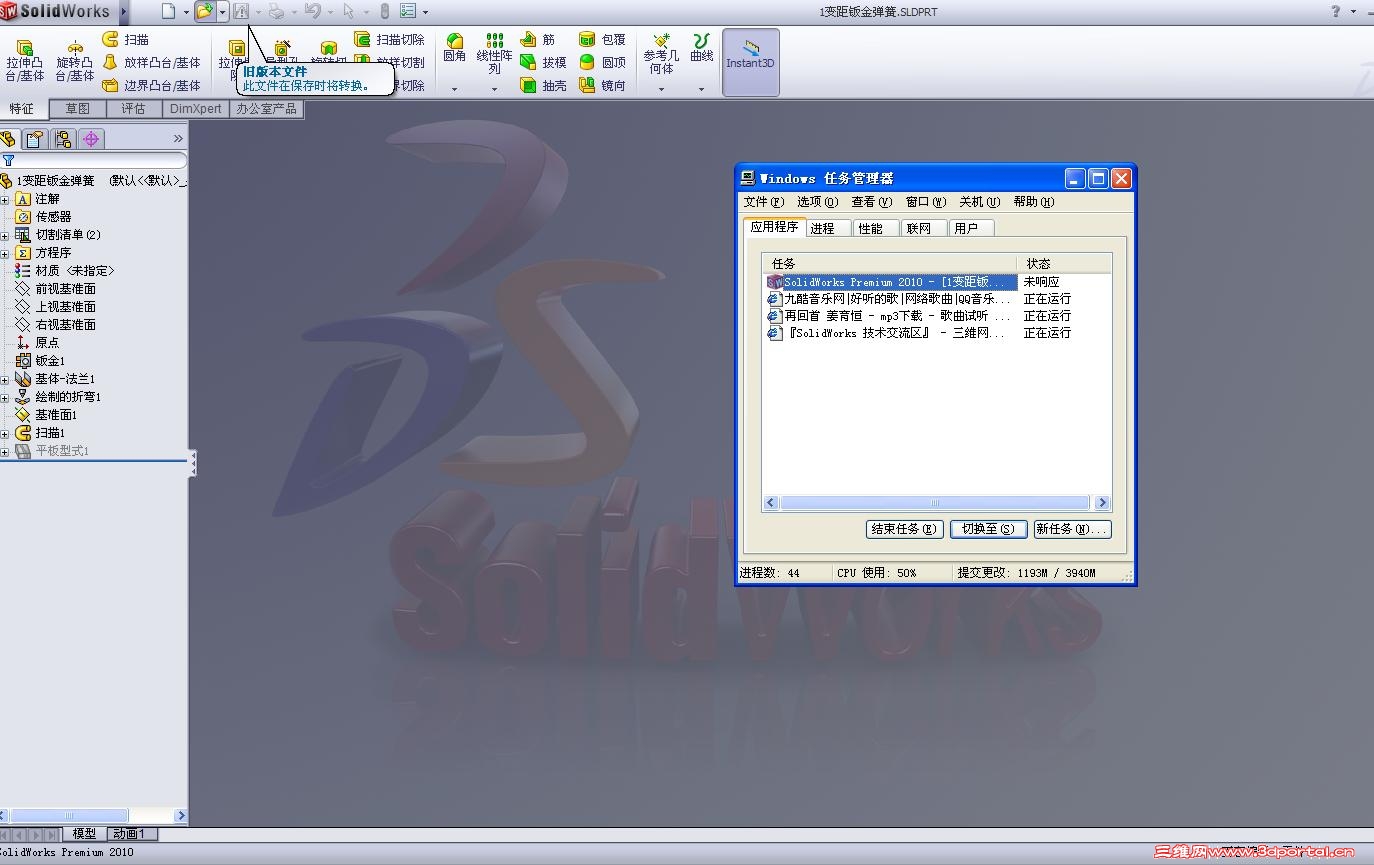
Task: Open the dropdown arrow below 圆角
Action: pos(455,89)
